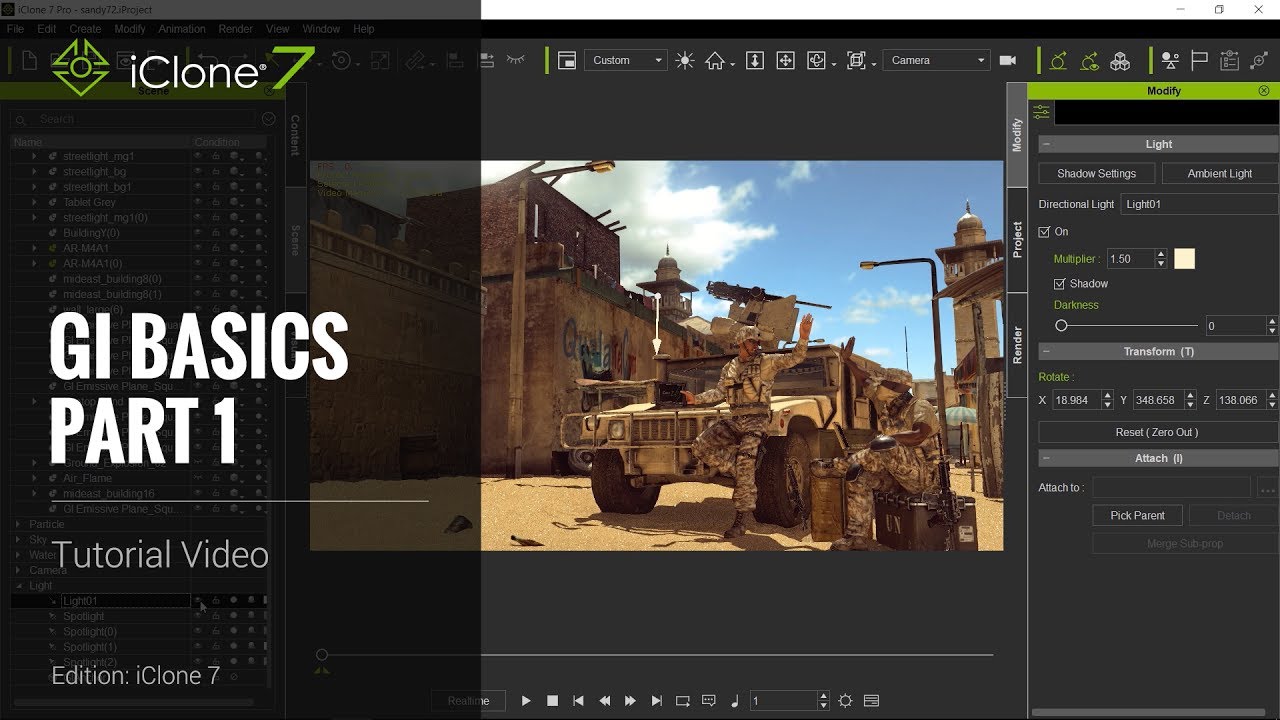Image resolution: width=1280 pixels, height=720 pixels.
Task: Open the timeline panel icon
Action: [x=871, y=701]
